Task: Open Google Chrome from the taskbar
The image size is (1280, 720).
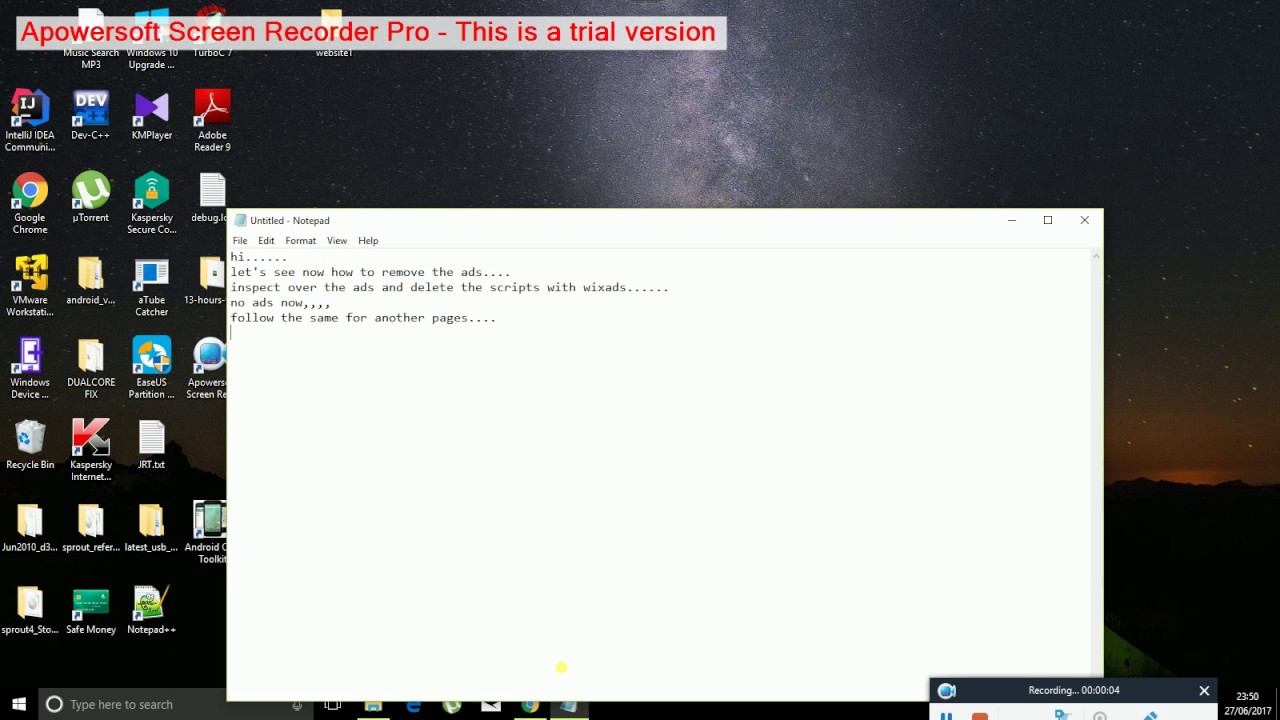Action: pos(530,704)
